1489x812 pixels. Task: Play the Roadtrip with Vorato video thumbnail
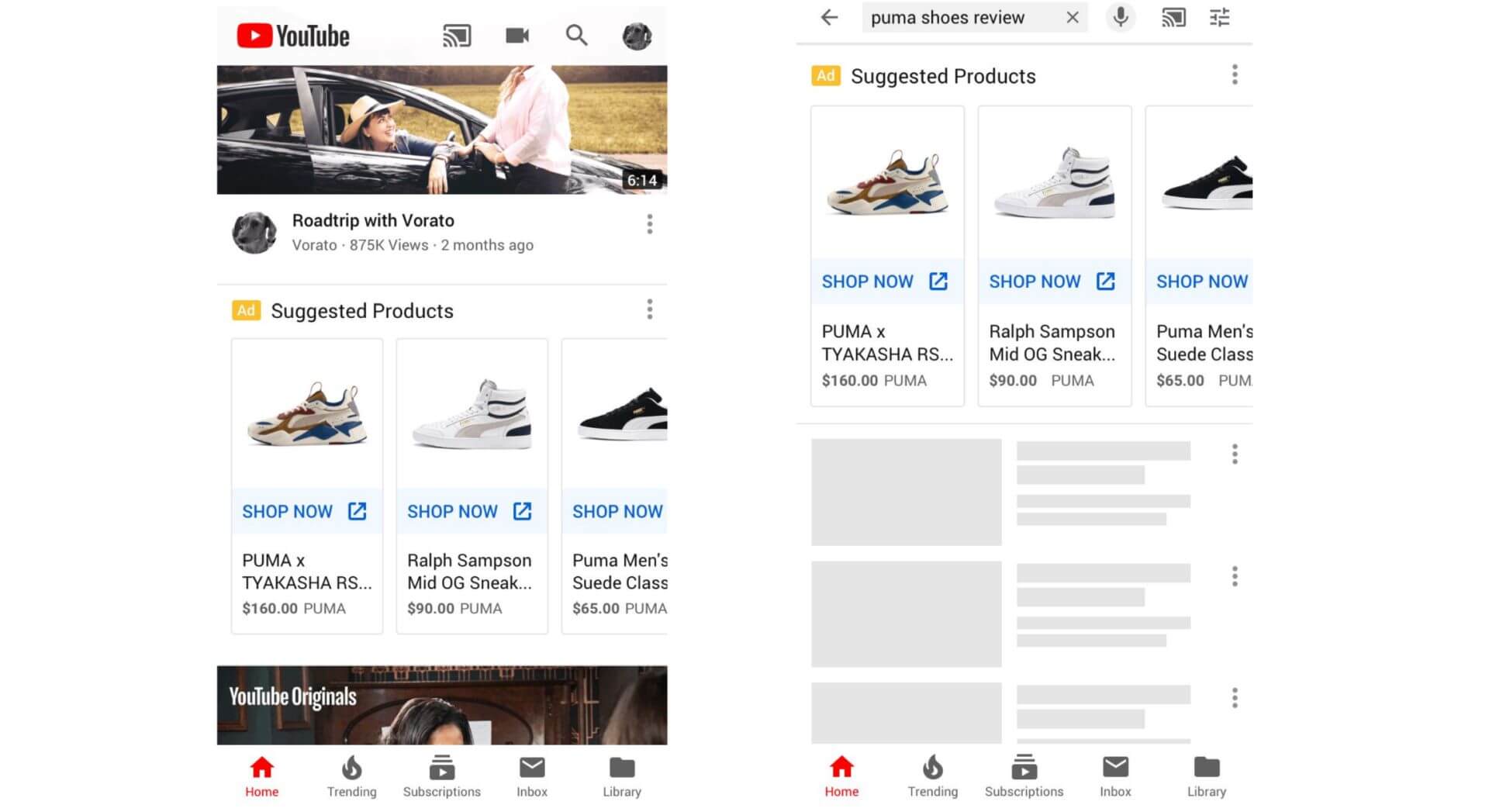pyautogui.click(x=441, y=130)
